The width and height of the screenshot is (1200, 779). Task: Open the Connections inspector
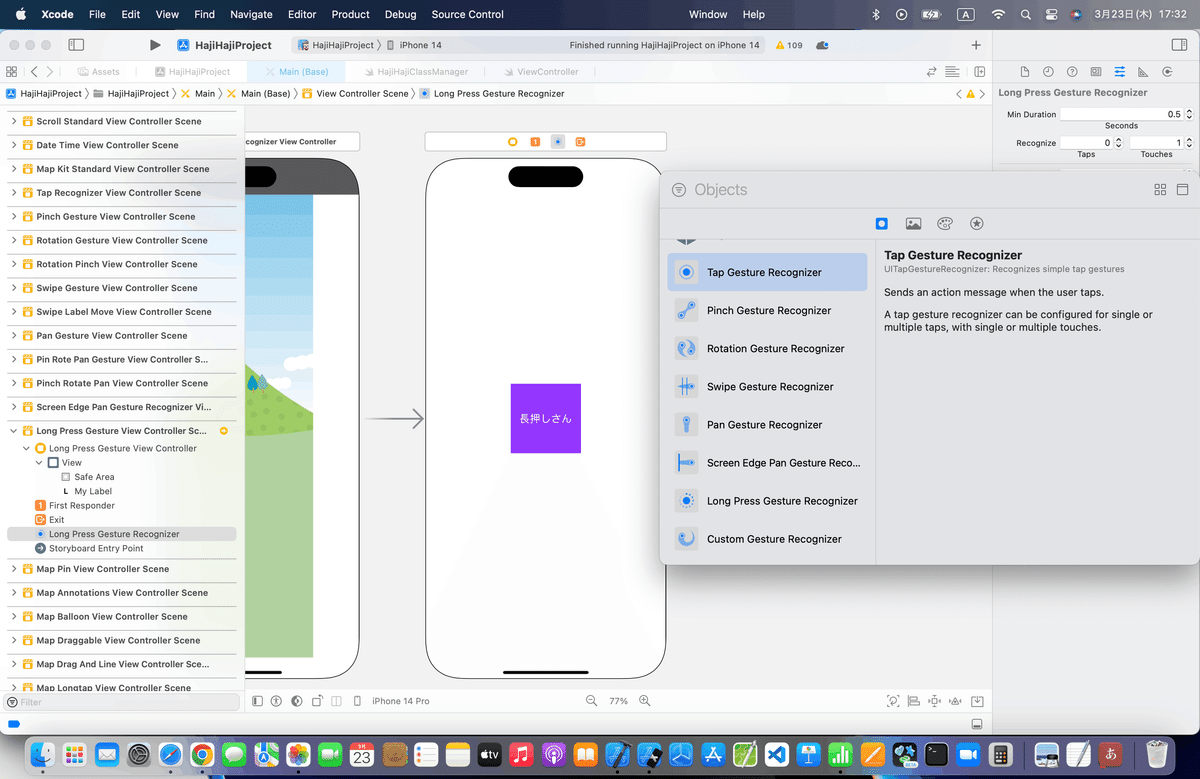[x=1167, y=72]
